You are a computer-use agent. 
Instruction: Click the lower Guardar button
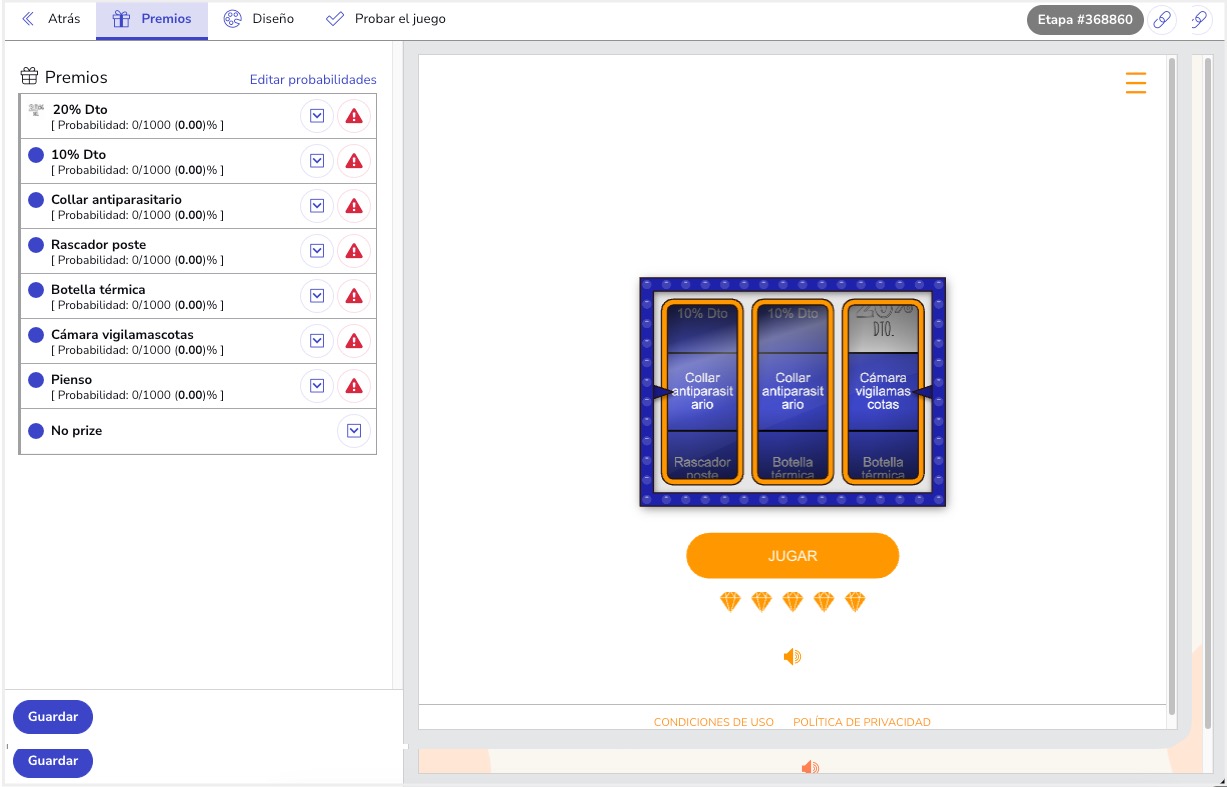(53, 761)
